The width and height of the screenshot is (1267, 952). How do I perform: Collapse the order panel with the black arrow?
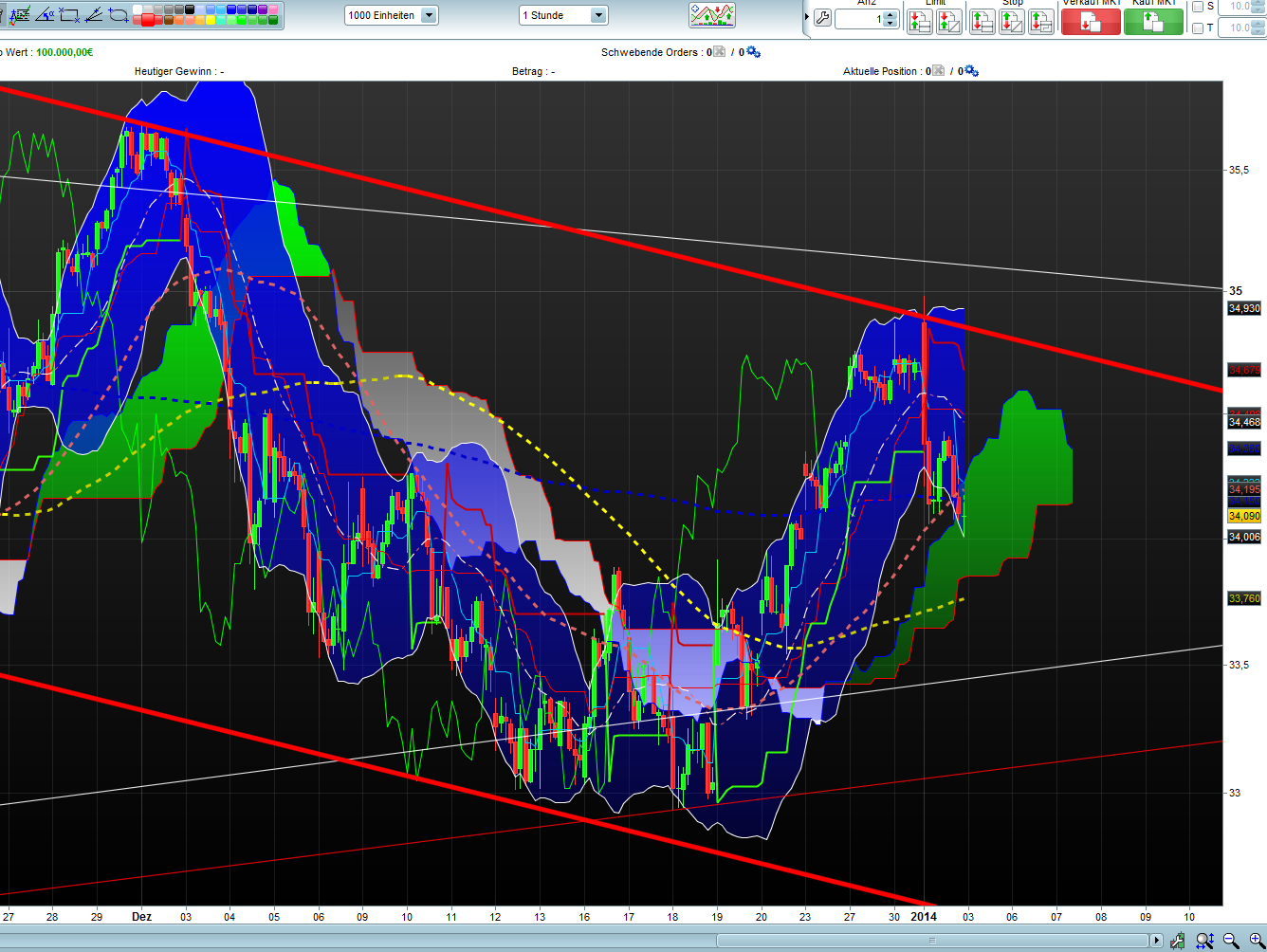(807, 17)
